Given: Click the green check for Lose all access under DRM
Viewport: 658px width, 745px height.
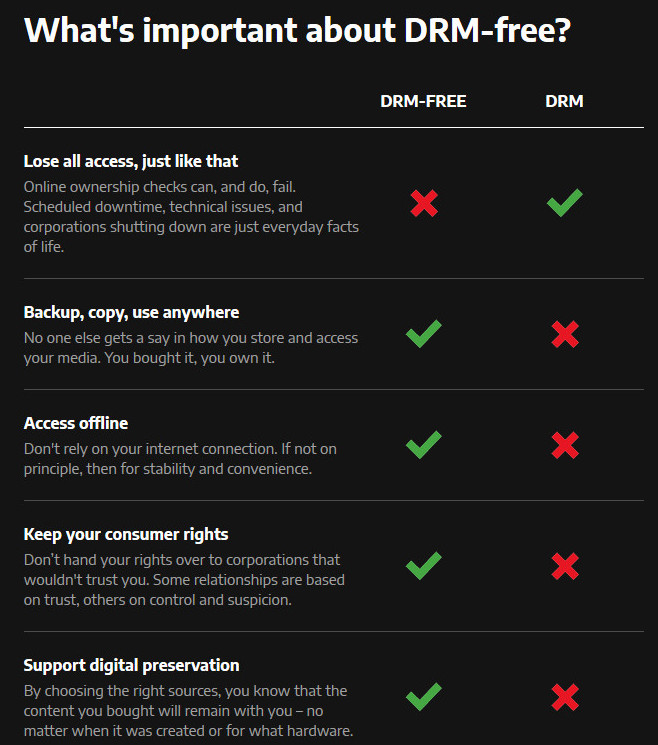Looking at the screenshot, I should [x=565, y=204].
